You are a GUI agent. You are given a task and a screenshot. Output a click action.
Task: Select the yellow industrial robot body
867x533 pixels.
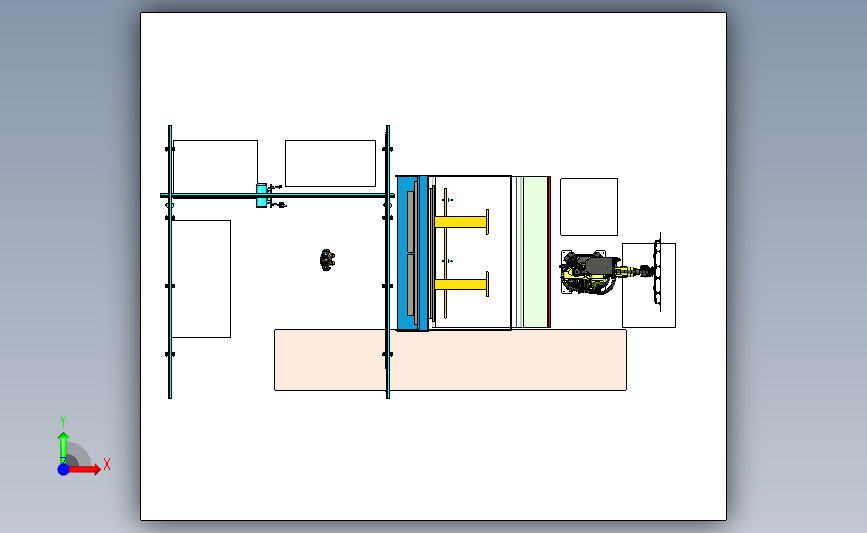pyautogui.click(x=589, y=272)
